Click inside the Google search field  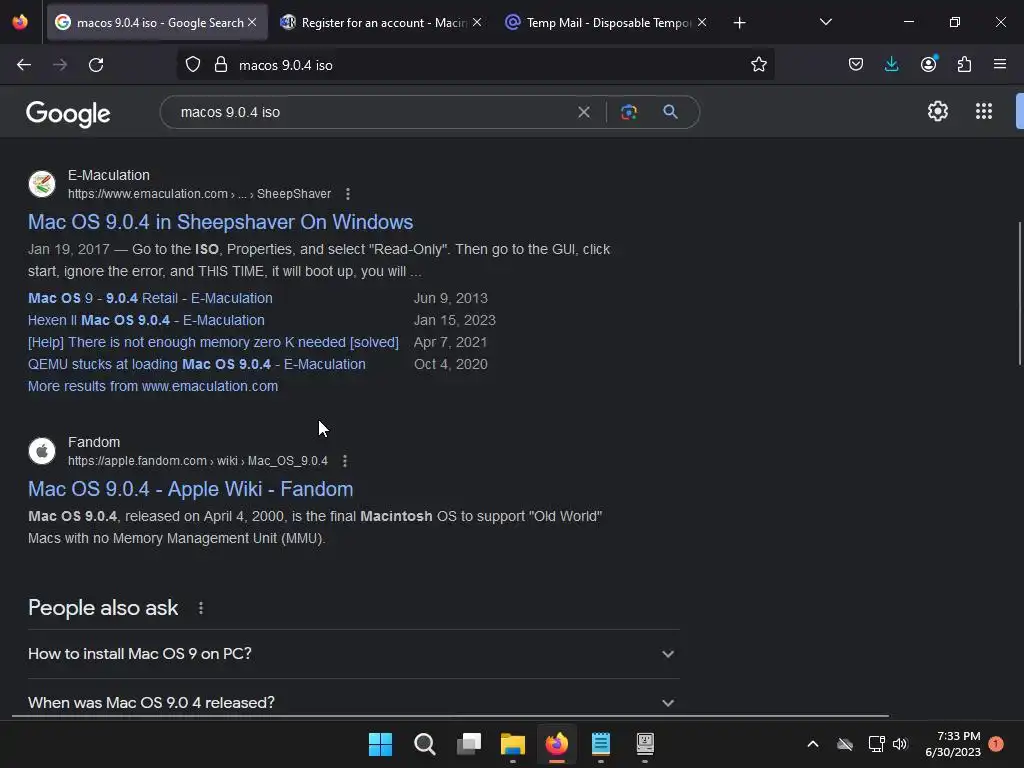click(x=372, y=112)
